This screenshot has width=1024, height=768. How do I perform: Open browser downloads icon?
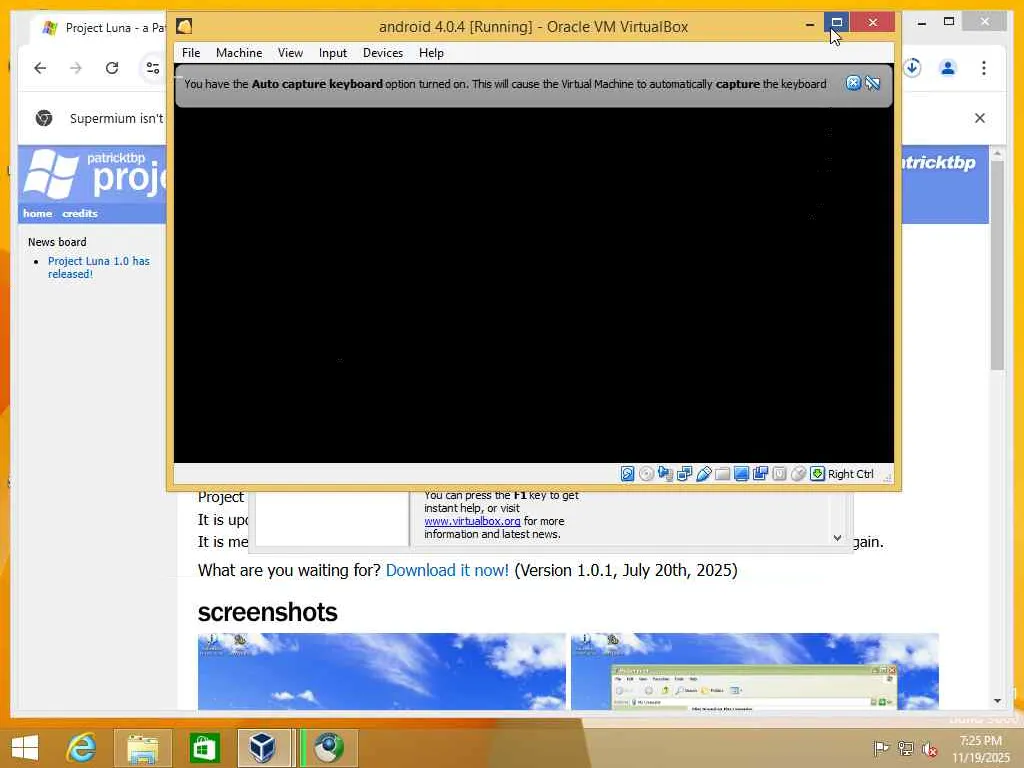912,68
